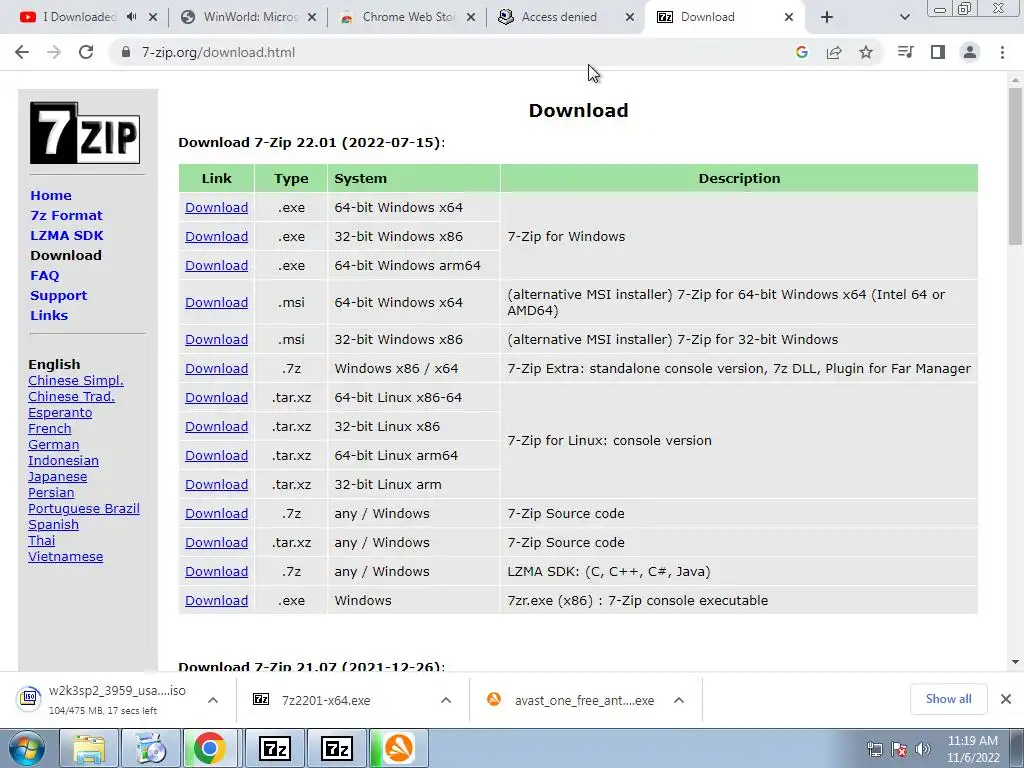The height and width of the screenshot is (768, 1024).
Task: Download the .tar.xz for 64-bit Linux x86-64
Action: (216, 398)
